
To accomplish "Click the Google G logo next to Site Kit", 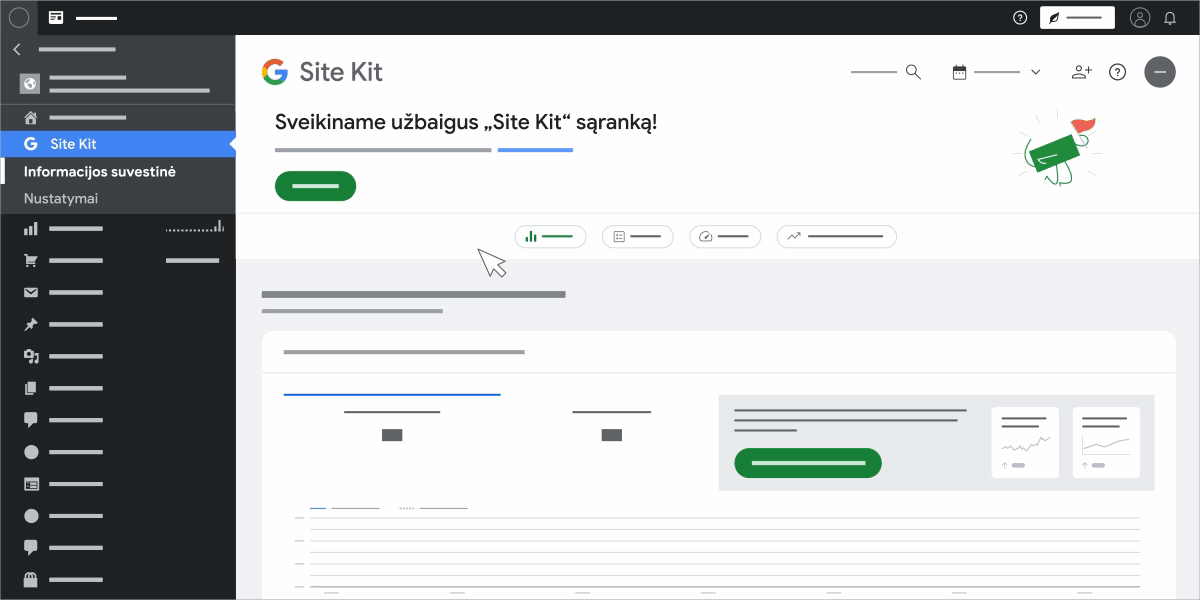I will 275,71.
